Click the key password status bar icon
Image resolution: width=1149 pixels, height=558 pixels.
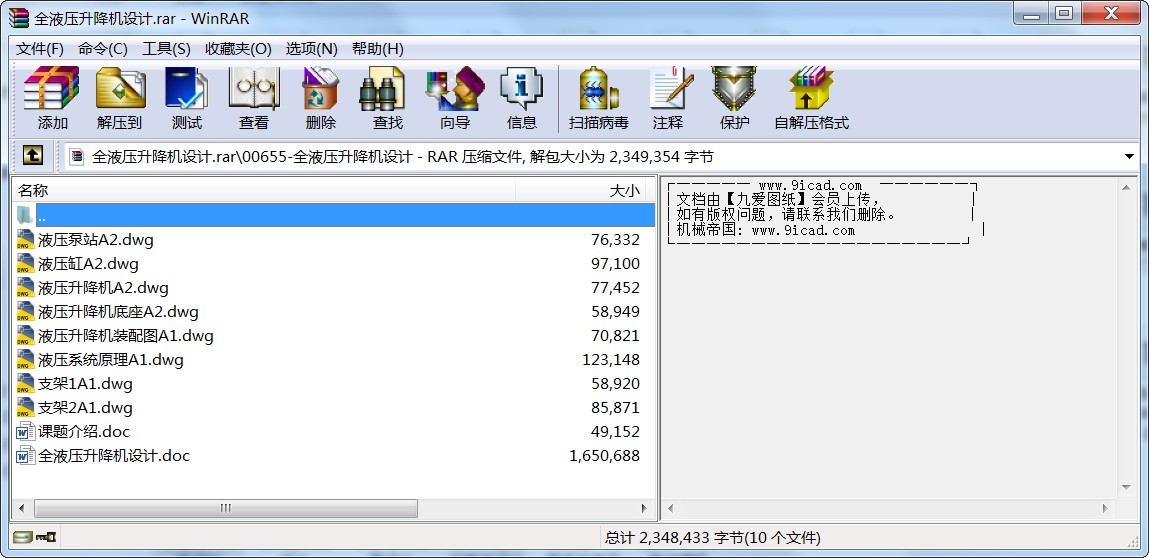point(45,537)
